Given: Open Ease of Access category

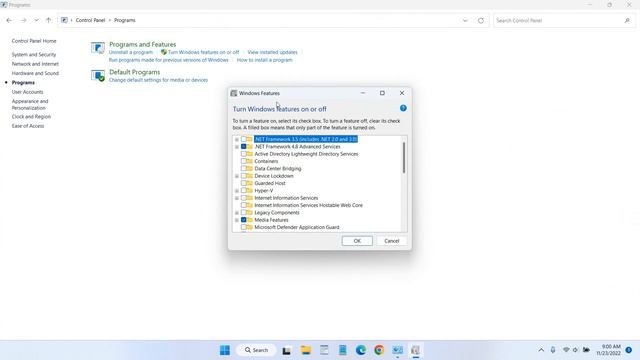Looking at the screenshot, I should click(x=28, y=126).
